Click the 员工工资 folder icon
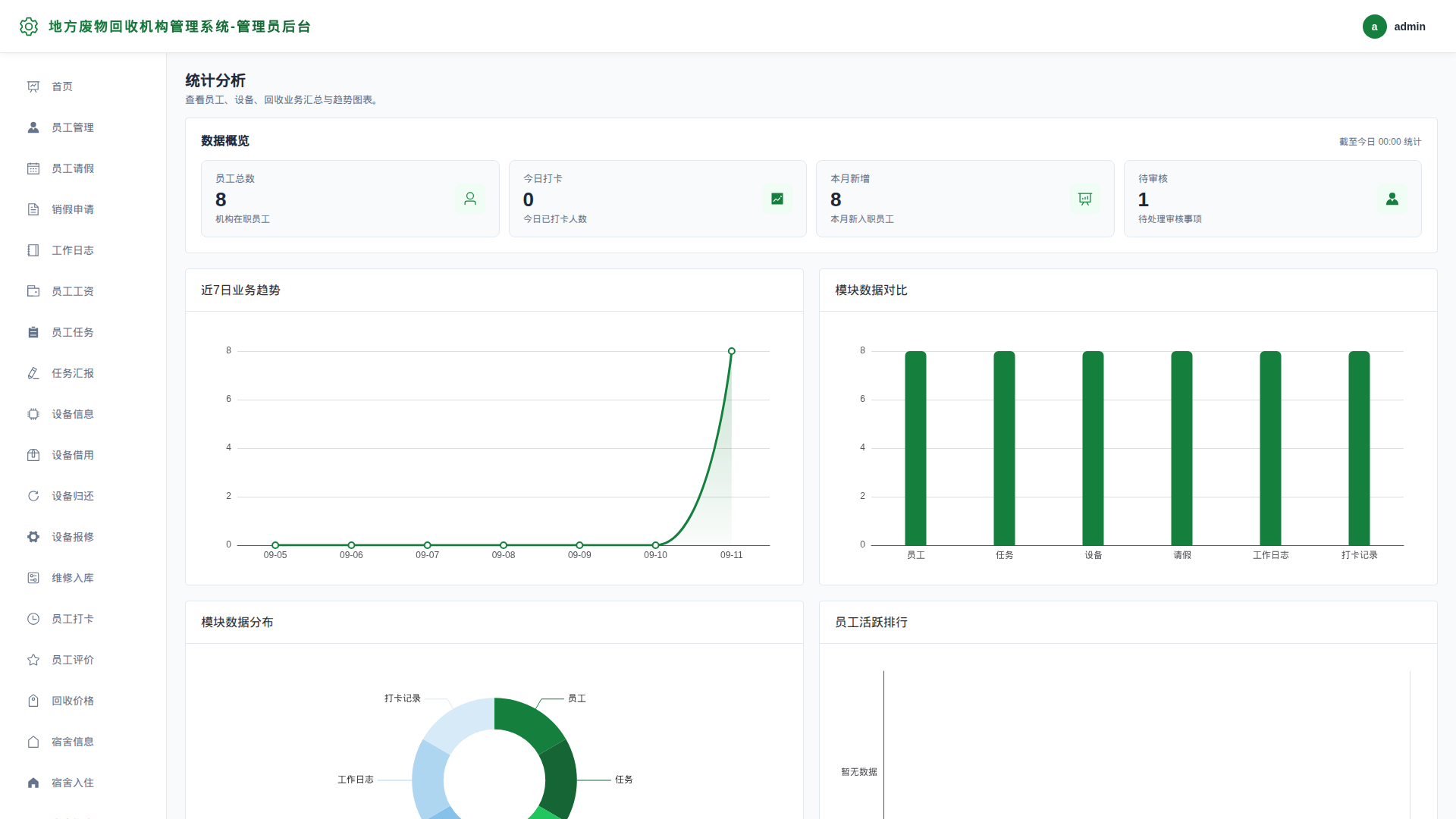Image resolution: width=1456 pixels, height=819 pixels. pos(33,291)
